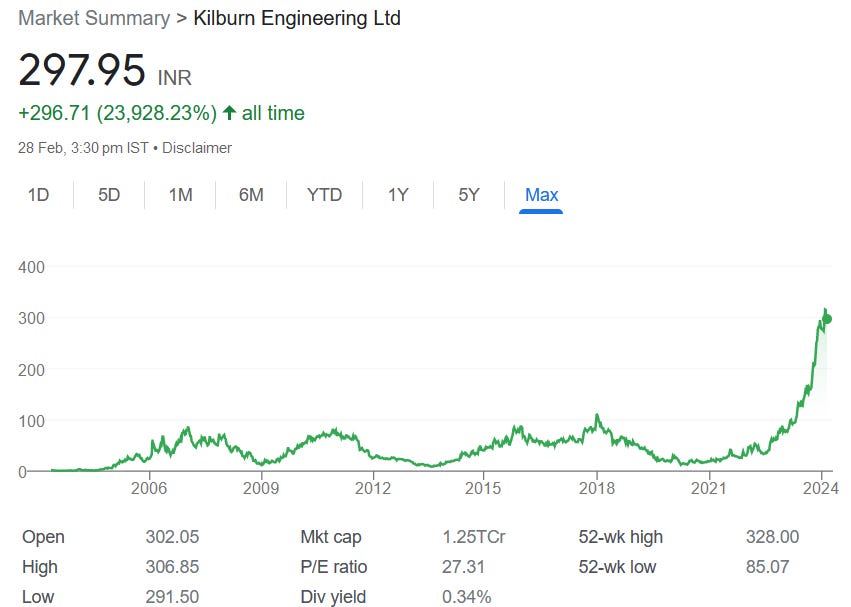Open the Market Summary link

point(94,18)
